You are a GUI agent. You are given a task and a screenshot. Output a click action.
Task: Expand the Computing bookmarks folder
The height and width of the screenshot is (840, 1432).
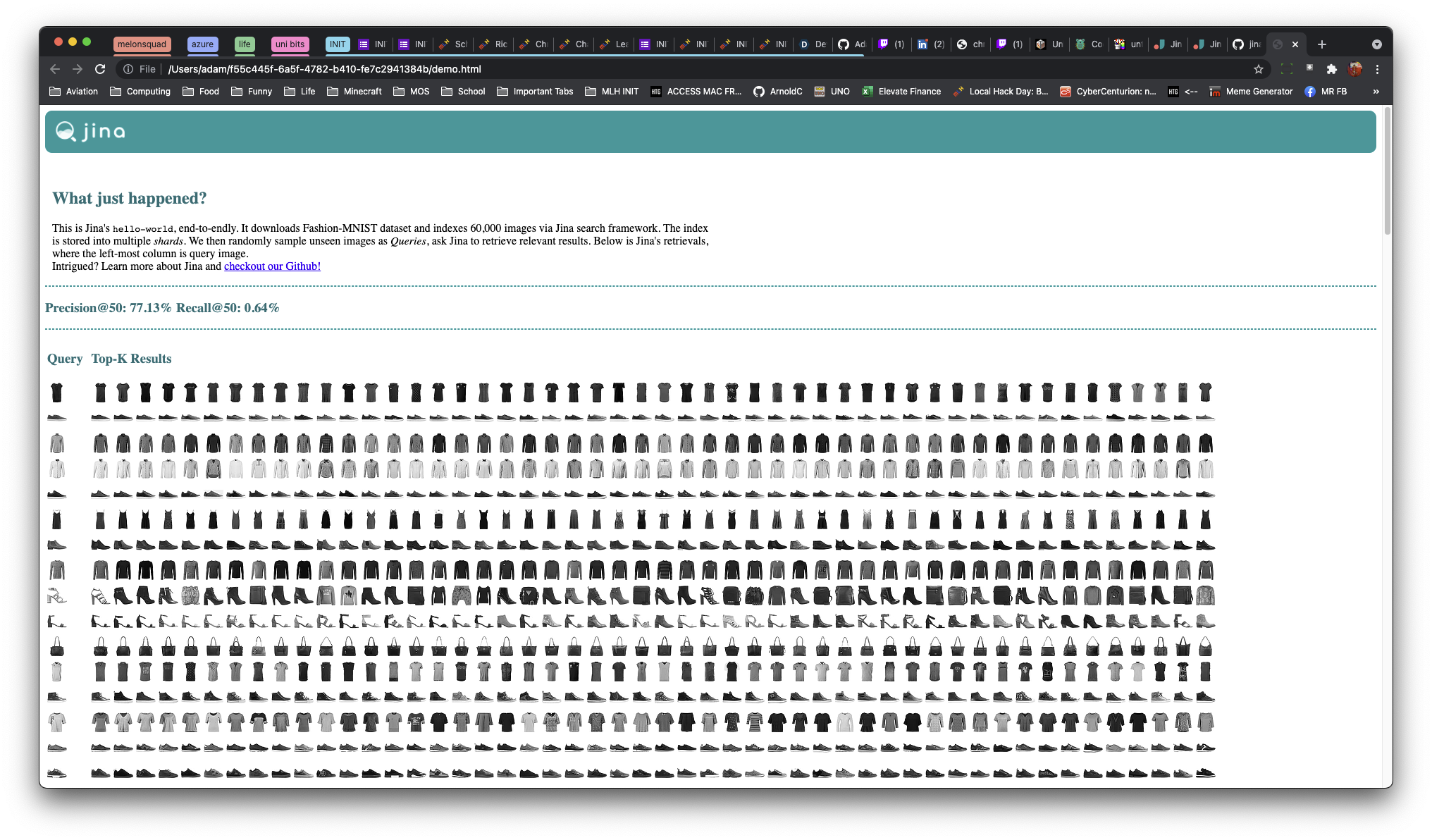(140, 92)
